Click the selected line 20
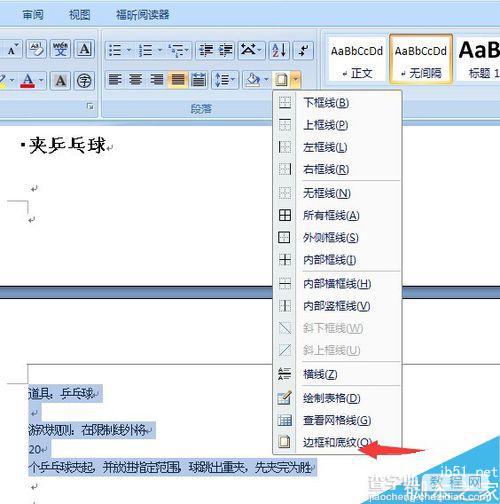The width and height of the screenshot is (500, 504). coord(35,449)
